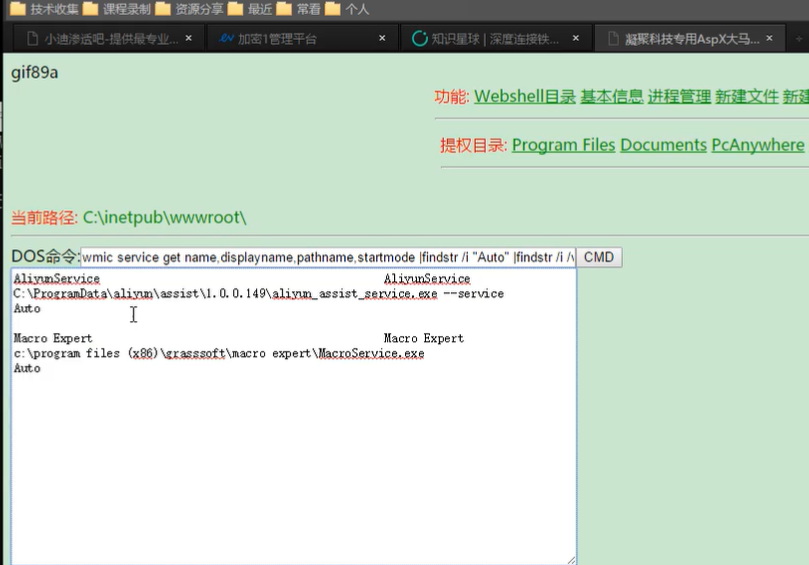The width and height of the screenshot is (809, 565).
Task: Close the 凝聚科技专用AspX大马 tab
Action: 769,38
